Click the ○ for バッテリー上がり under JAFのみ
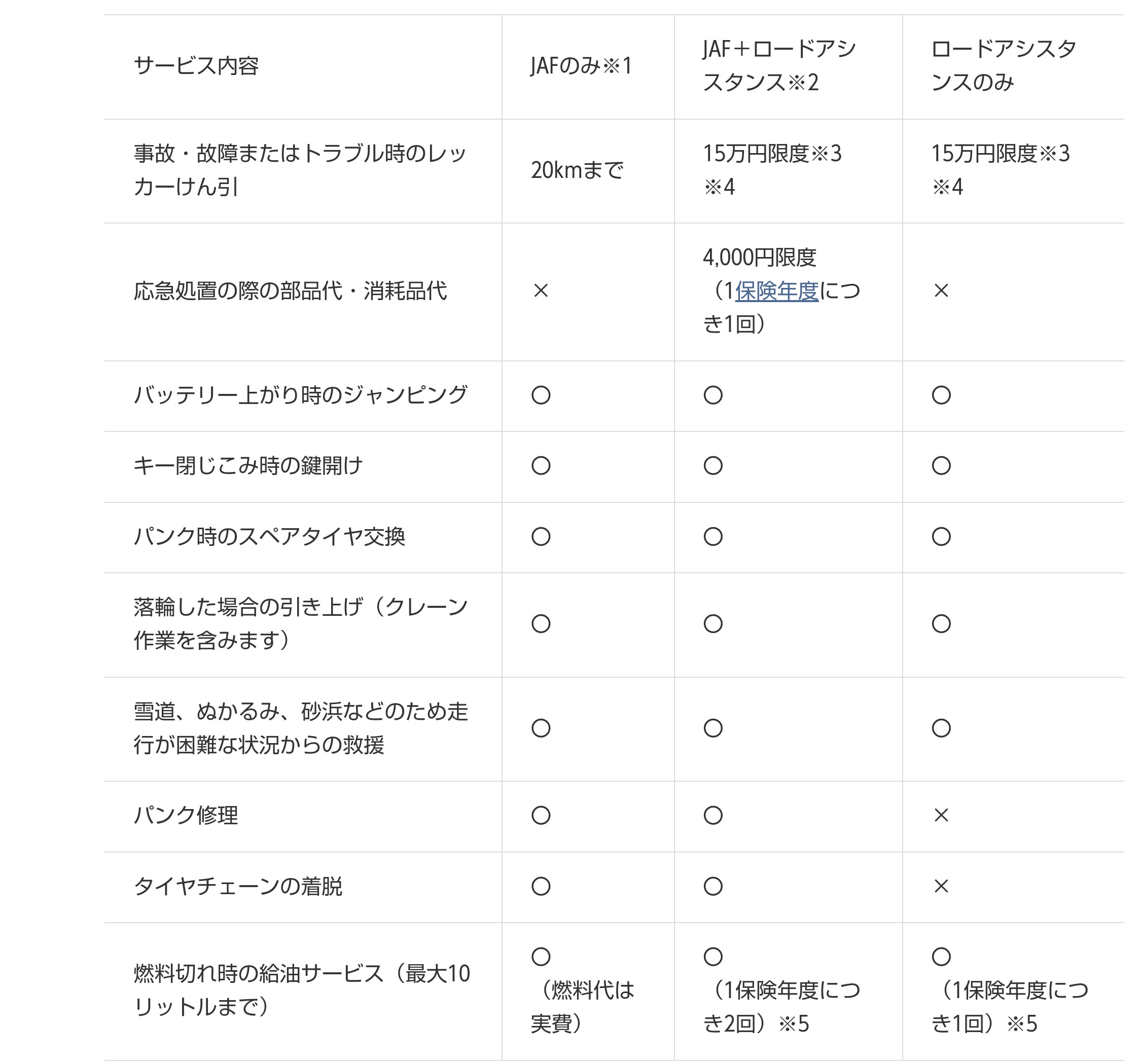 click(x=541, y=395)
